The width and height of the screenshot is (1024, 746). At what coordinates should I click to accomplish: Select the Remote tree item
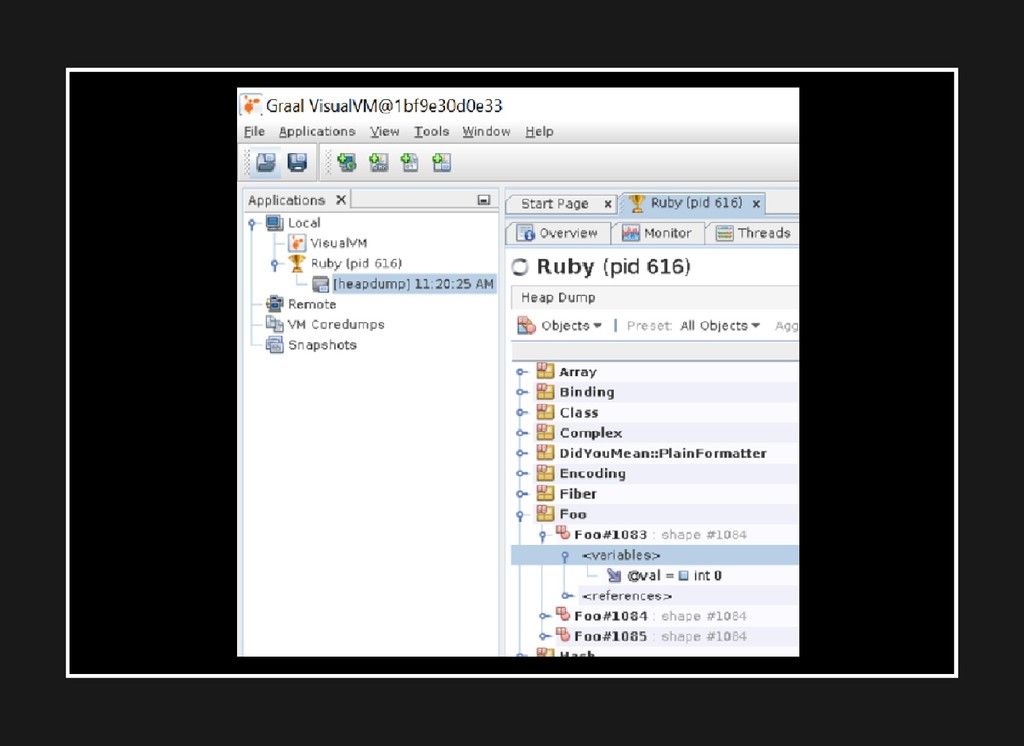coord(312,304)
